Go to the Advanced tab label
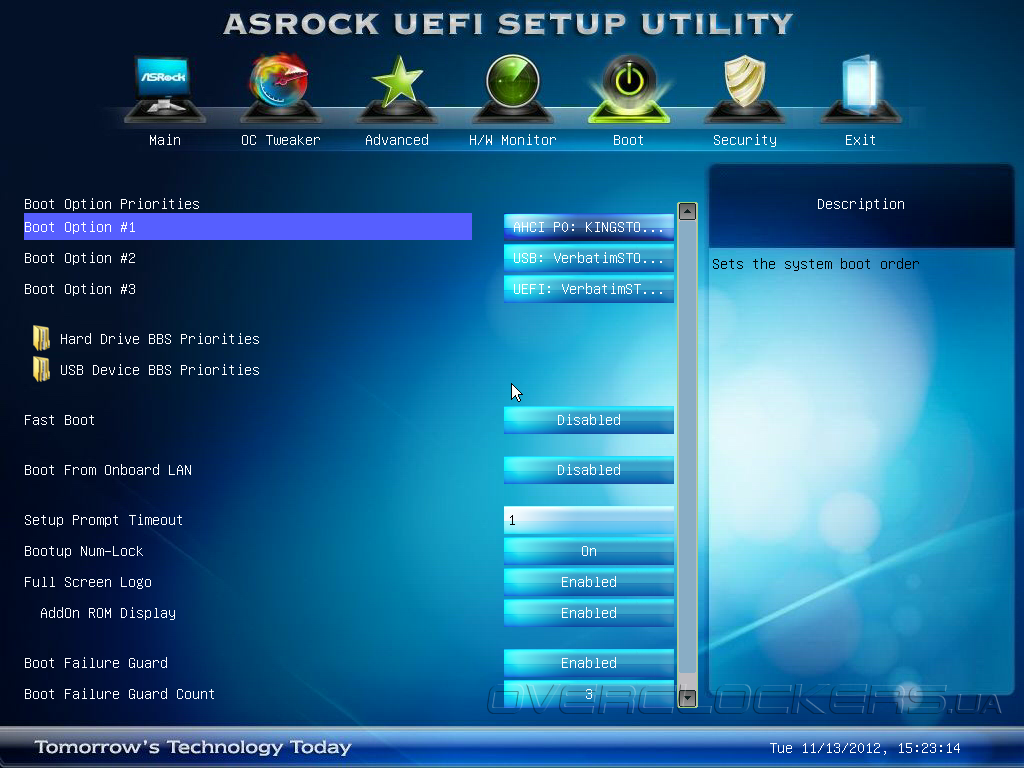This screenshot has height=768, width=1024. pos(397,140)
